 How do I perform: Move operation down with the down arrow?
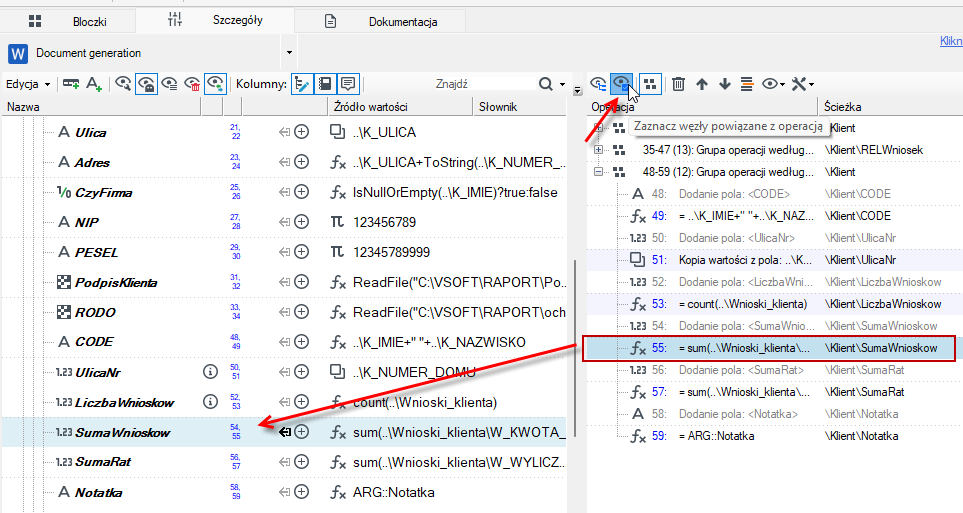click(725, 84)
